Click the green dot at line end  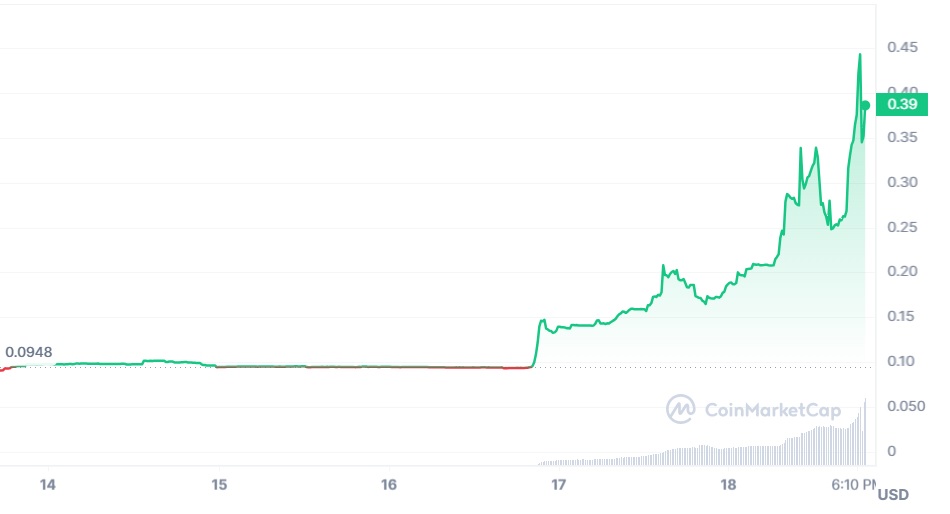pos(866,105)
